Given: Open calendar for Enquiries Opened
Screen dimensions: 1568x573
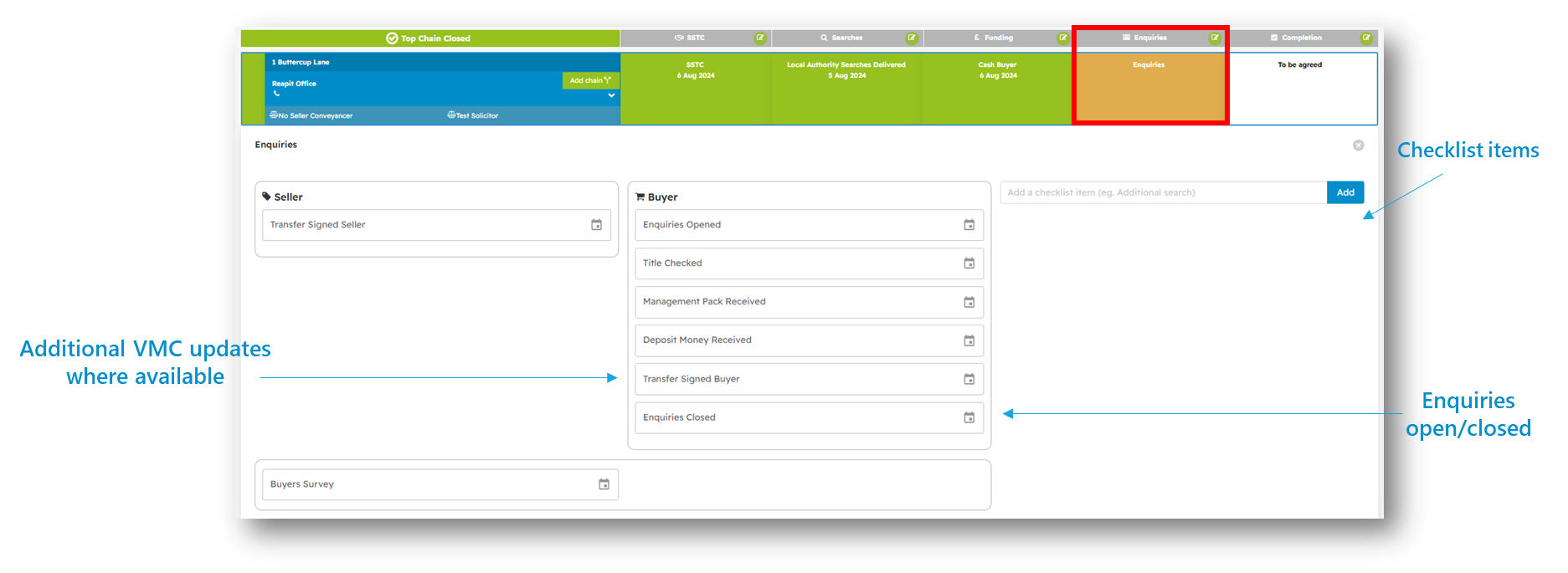Looking at the screenshot, I should [x=969, y=225].
